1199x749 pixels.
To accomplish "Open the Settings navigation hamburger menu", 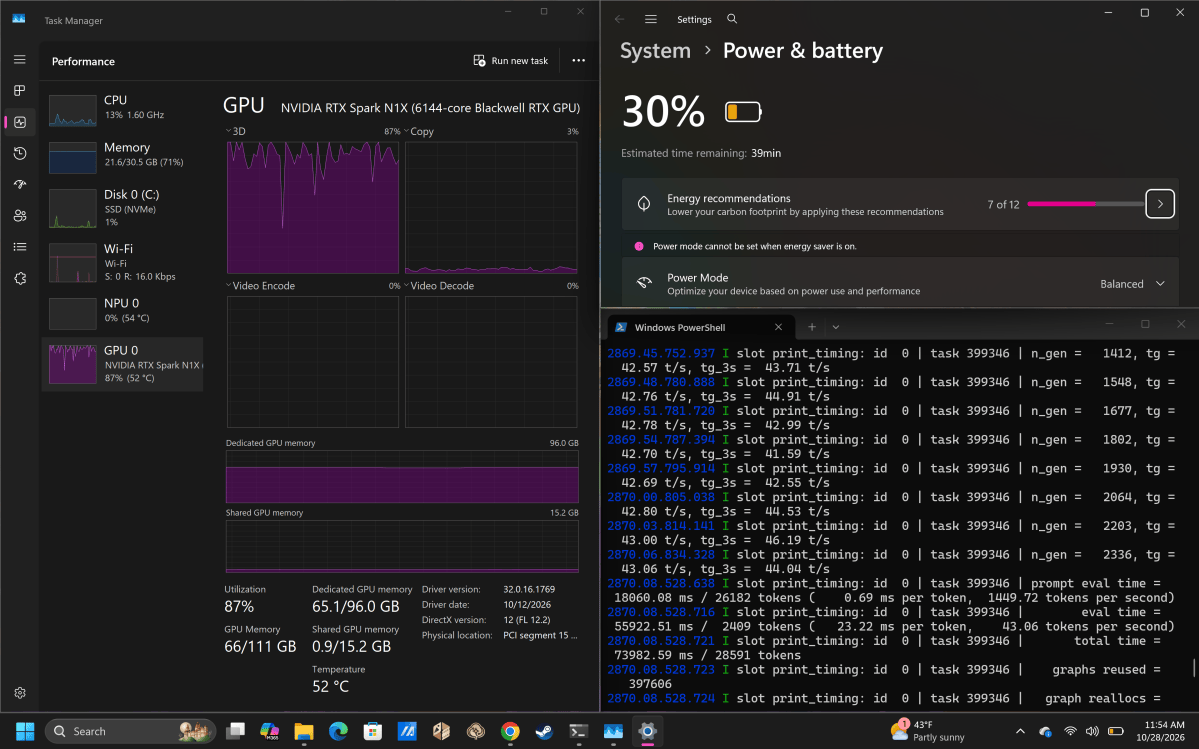I will pyautogui.click(x=651, y=19).
